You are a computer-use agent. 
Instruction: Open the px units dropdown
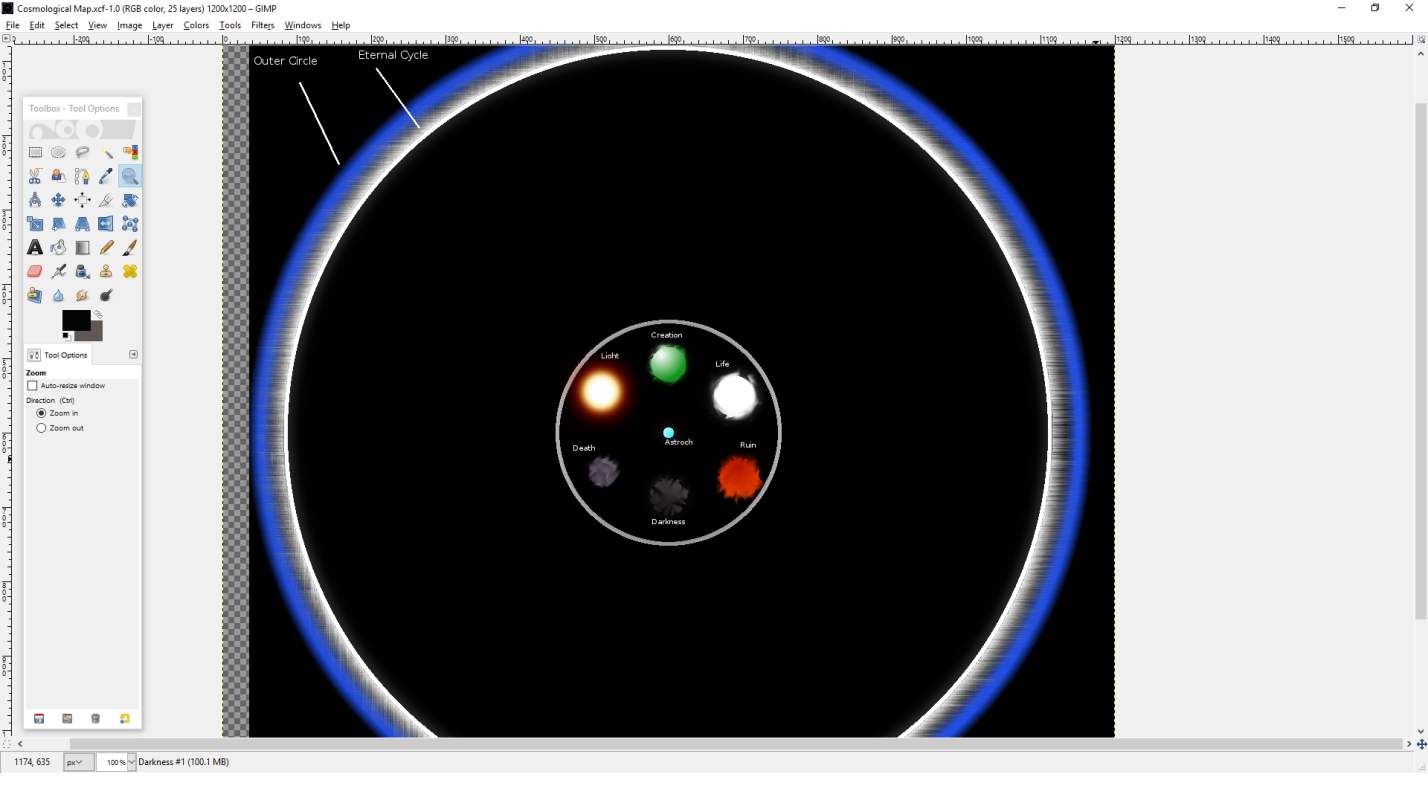tap(77, 762)
